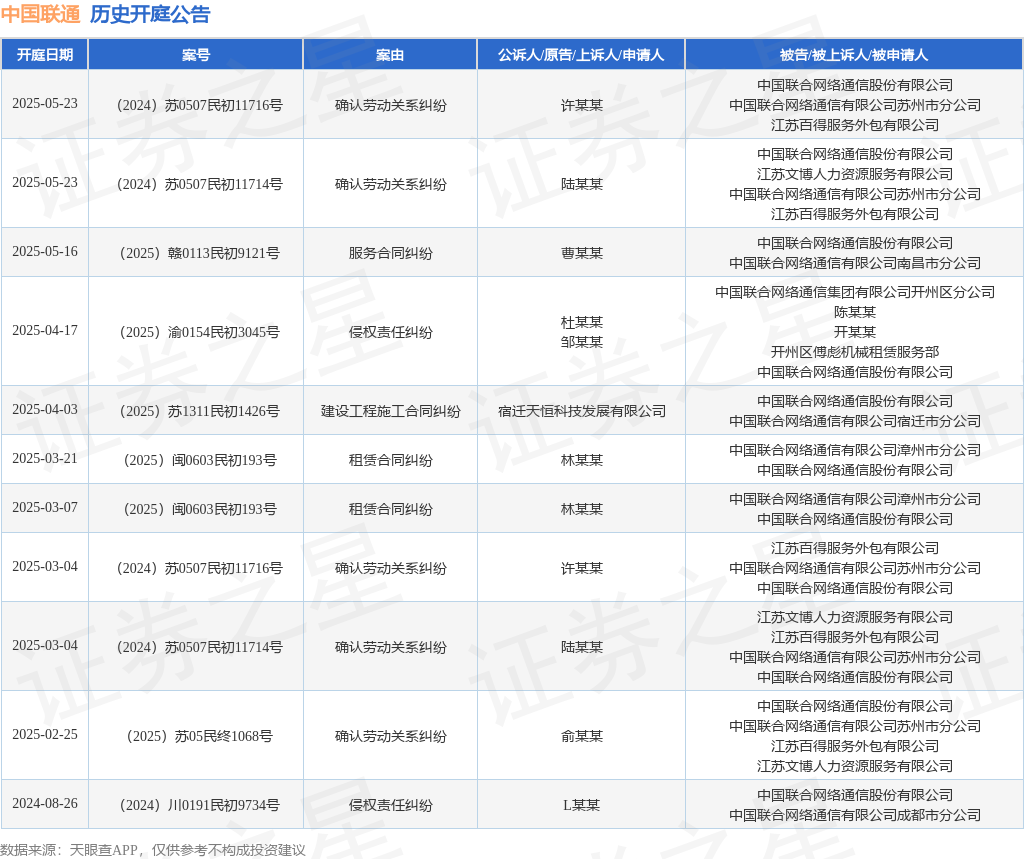Select the date 2025-02-25
The image size is (1024, 859).
point(44,735)
